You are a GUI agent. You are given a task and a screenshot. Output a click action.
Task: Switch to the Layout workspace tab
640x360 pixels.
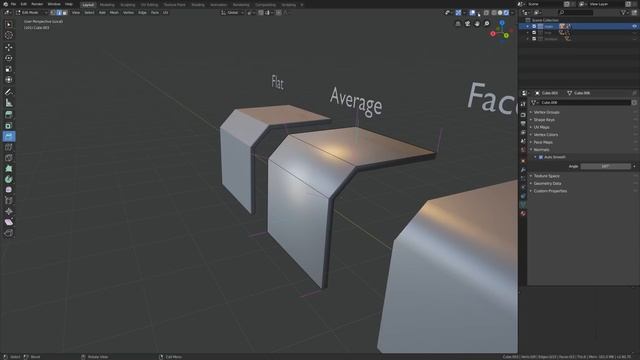(88, 4)
